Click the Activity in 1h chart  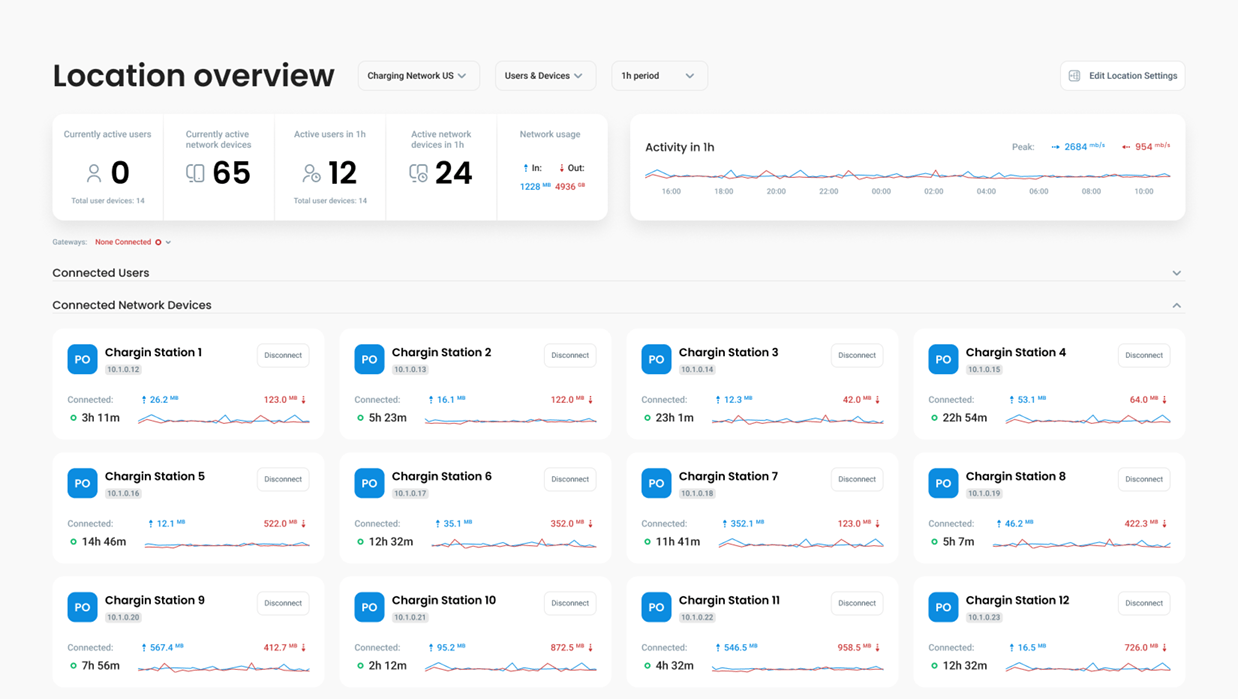tap(907, 175)
